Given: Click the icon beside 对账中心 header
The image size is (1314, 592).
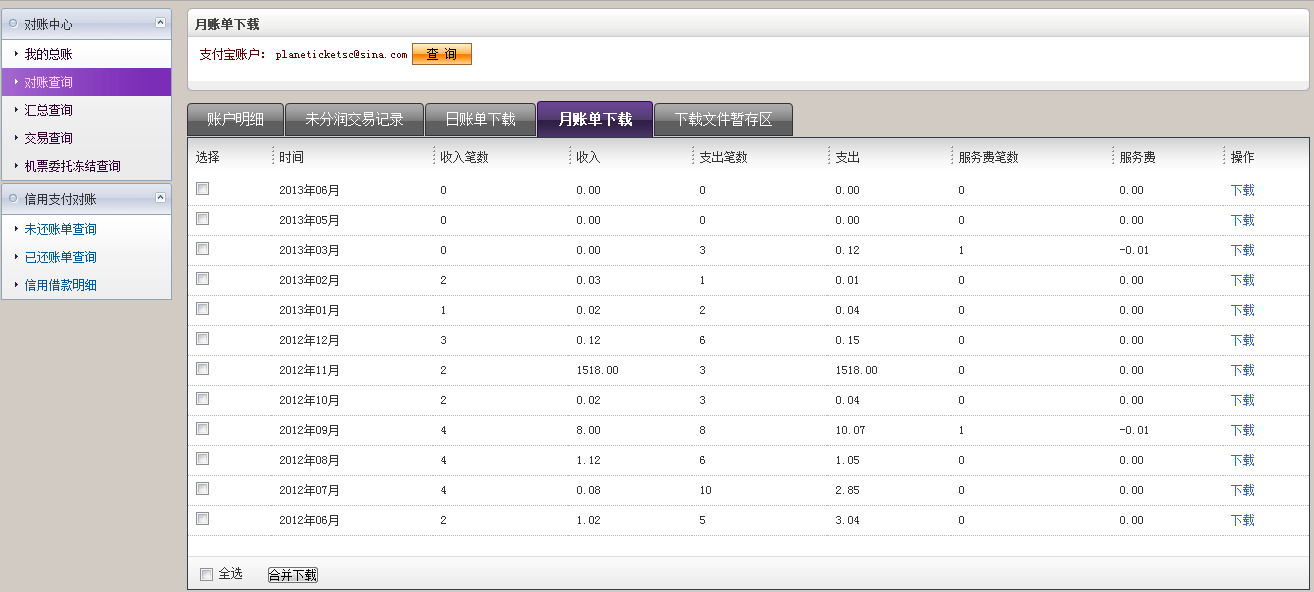Looking at the screenshot, I should point(13,23).
